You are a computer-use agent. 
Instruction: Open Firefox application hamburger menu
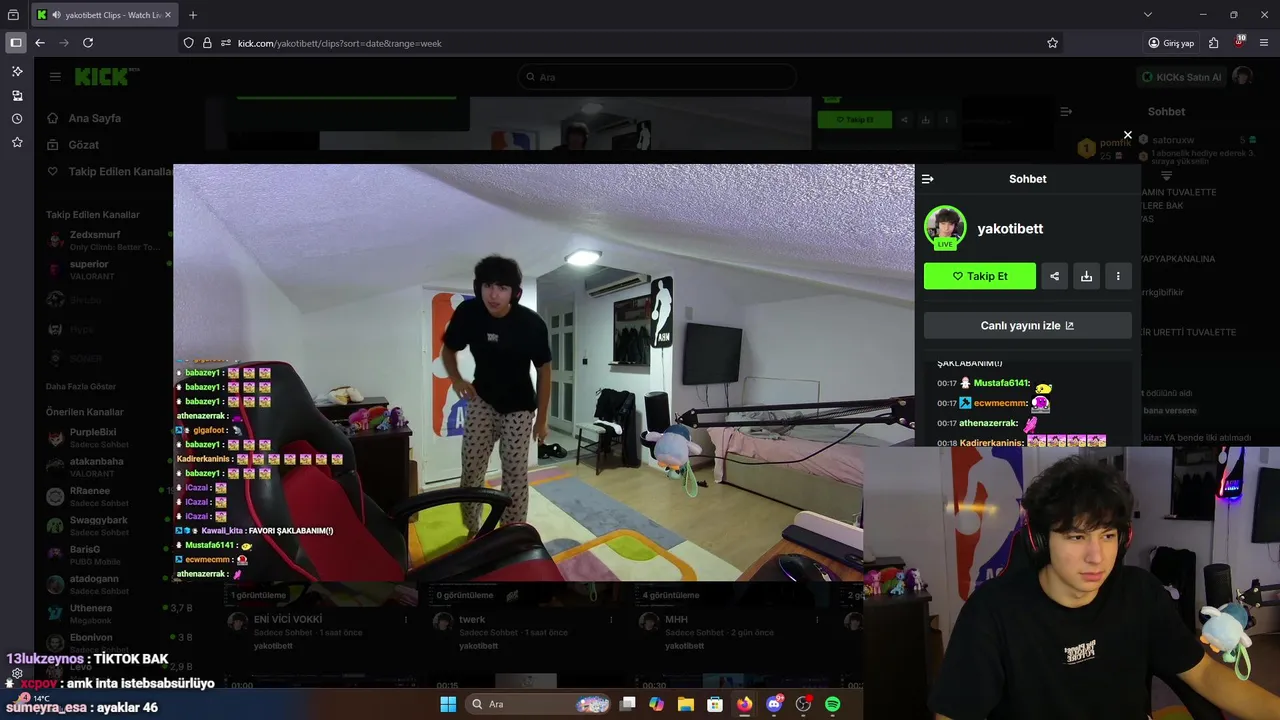pyautogui.click(x=1264, y=43)
